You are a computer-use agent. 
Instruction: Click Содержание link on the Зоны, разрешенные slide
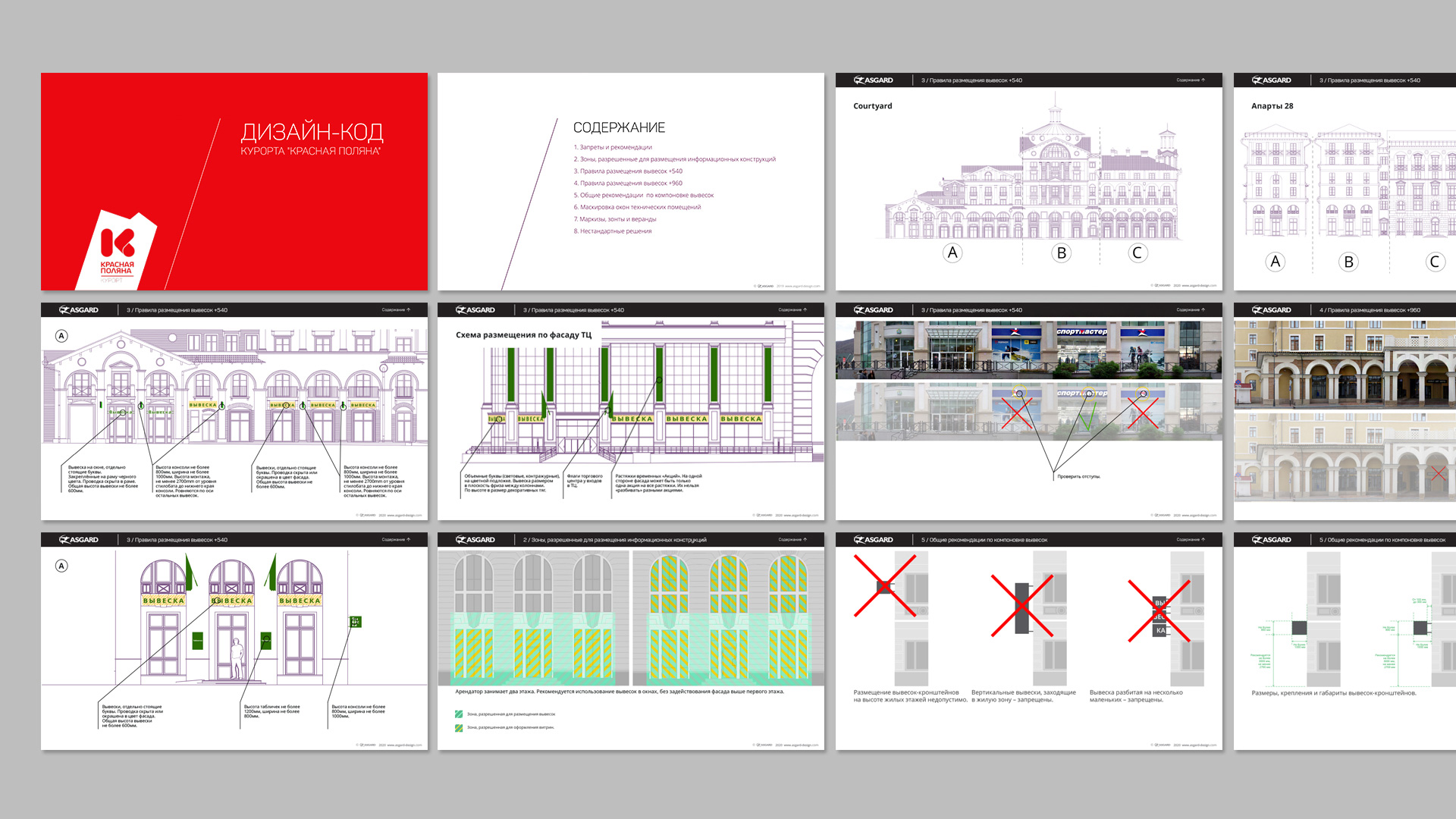792,540
